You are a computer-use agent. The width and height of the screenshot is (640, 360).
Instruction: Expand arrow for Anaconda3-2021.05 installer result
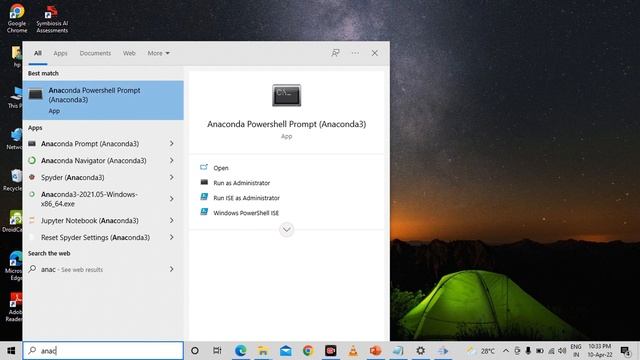click(171, 199)
